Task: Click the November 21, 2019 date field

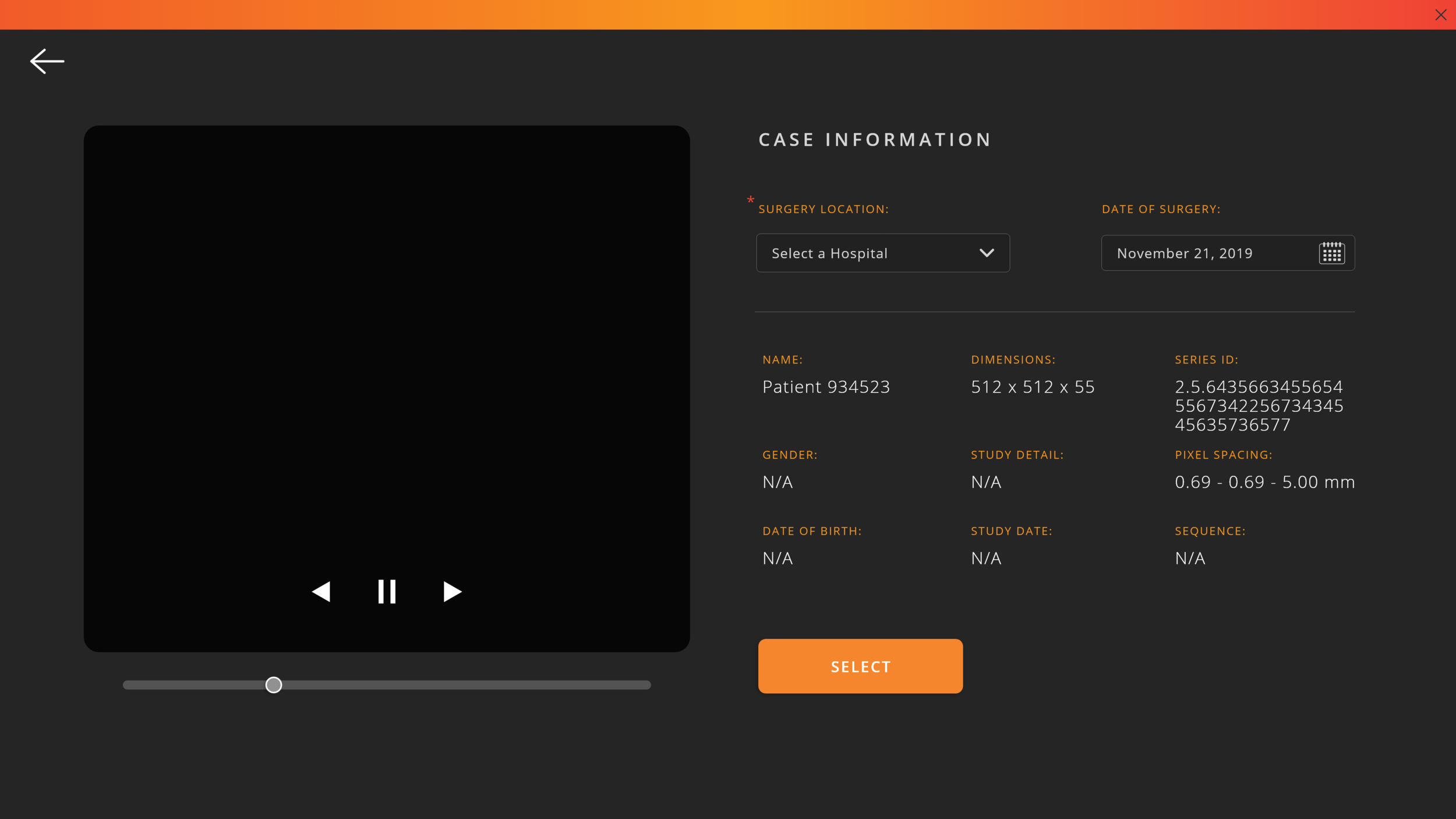Action: coord(1185,253)
